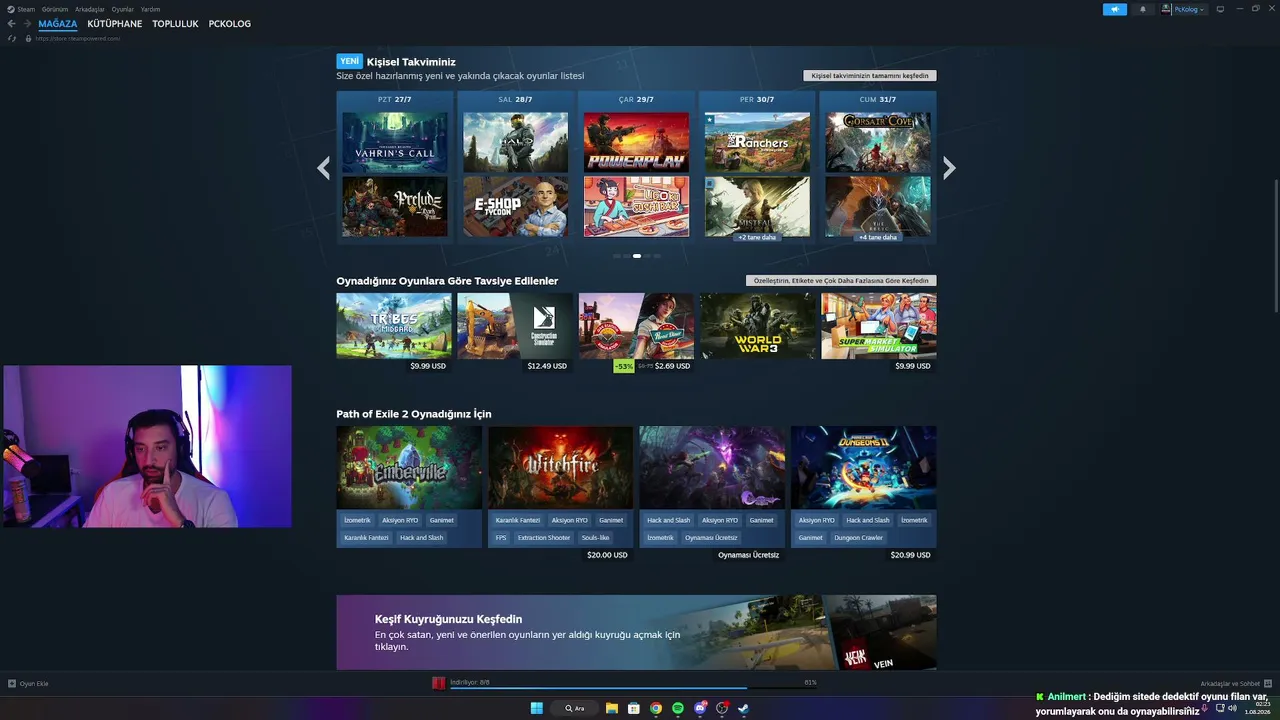Open the Steam announcements megaphone button

[1115, 9]
